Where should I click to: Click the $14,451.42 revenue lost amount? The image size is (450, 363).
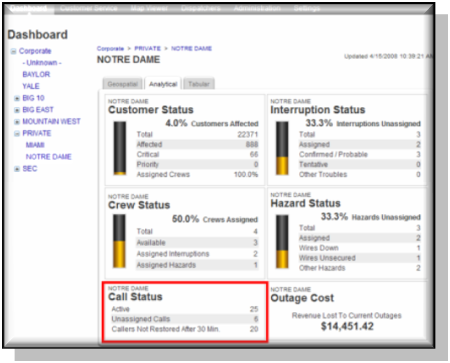pyautogui.click(x=347, y=326)
